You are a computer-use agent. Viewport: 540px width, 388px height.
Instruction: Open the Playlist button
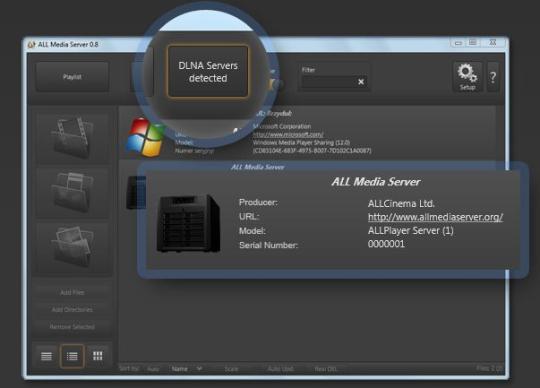coord(72,76)
